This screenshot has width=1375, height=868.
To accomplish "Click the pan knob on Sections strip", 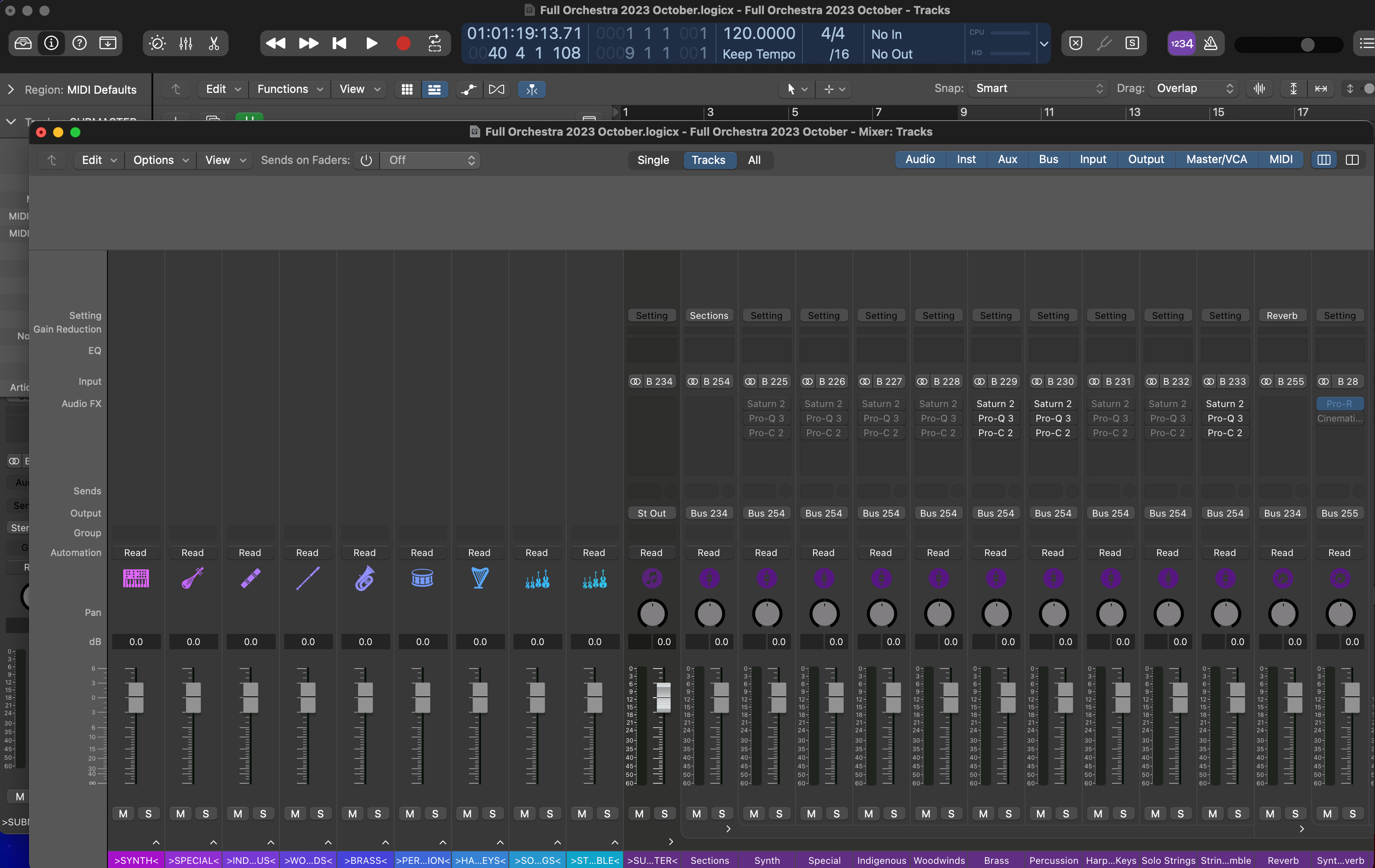I will 709,614.
